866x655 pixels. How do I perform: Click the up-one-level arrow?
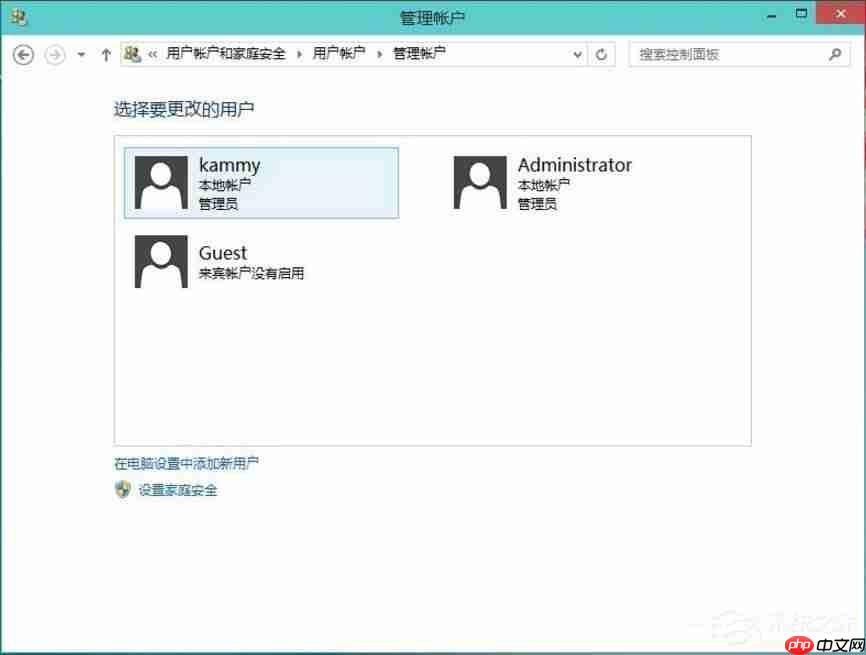pos(106,55)
